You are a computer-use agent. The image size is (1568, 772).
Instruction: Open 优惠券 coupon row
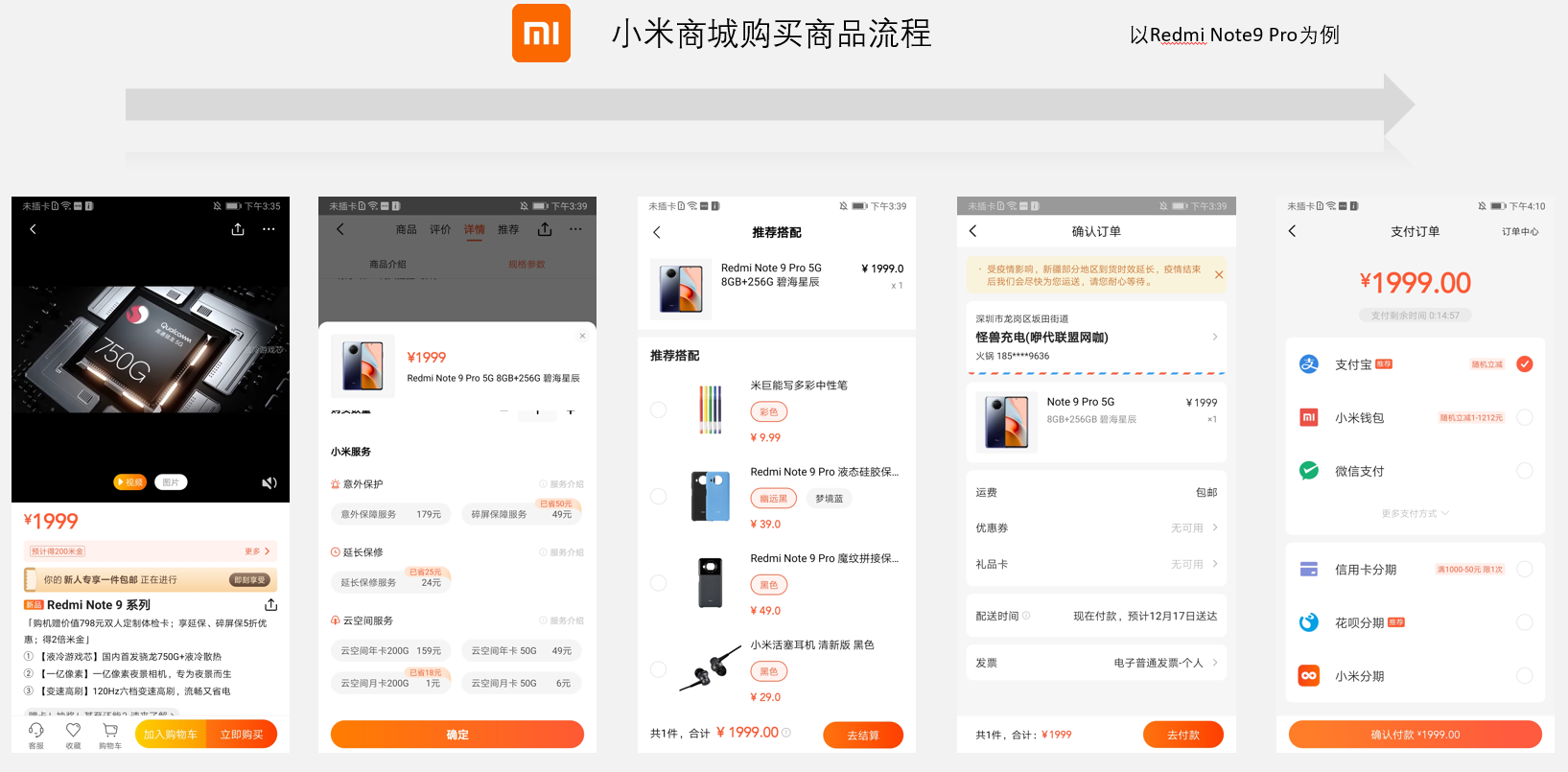(1096, 528)
